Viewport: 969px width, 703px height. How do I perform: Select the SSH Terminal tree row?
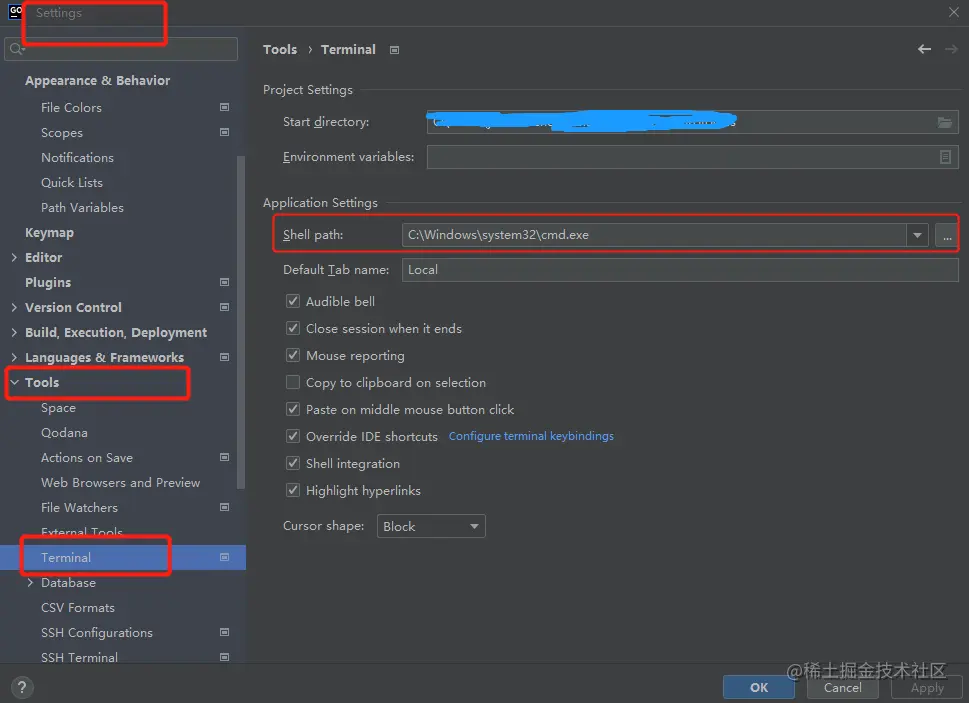click(x=123, y=657)
